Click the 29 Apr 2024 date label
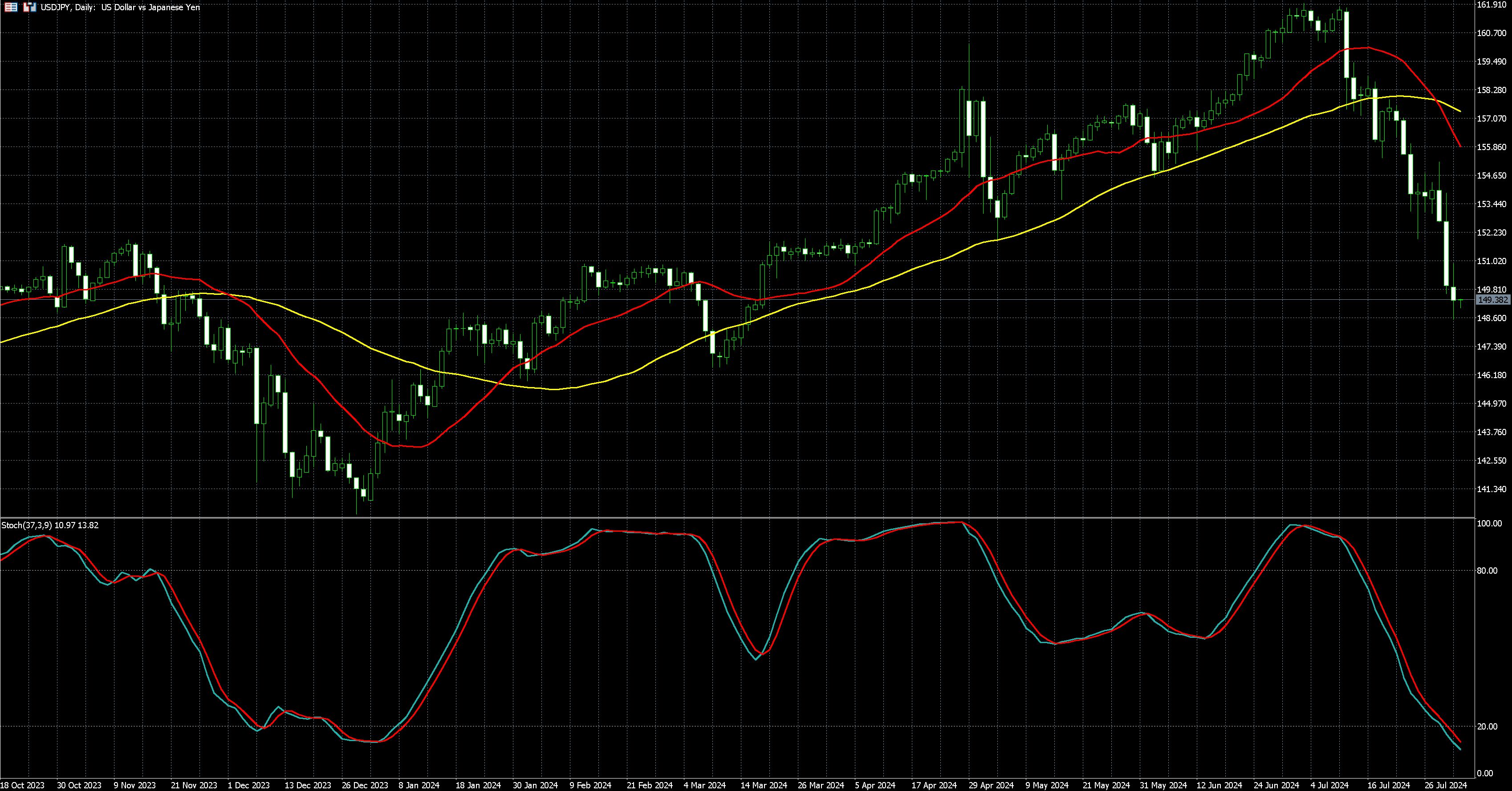 click(x=991, y=785)
